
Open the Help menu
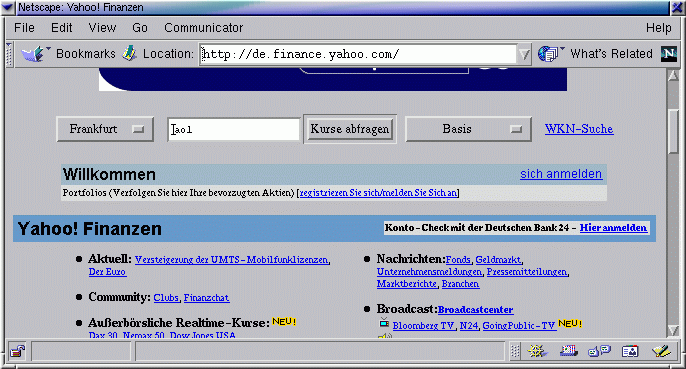pos(658,28)
